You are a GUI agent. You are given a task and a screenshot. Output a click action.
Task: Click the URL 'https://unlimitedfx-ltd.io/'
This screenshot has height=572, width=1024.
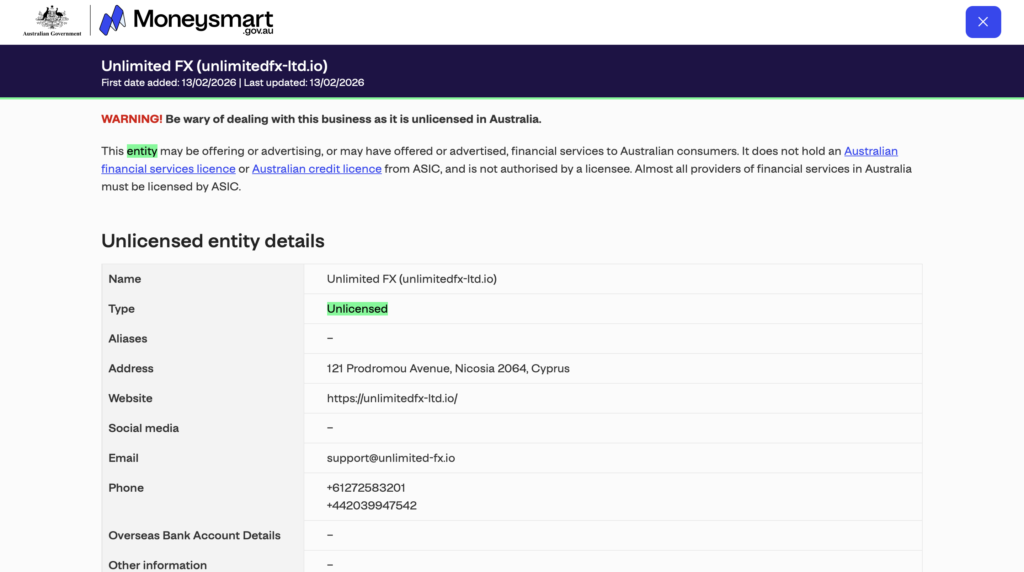pyautogui.click(x=392, y=398)
